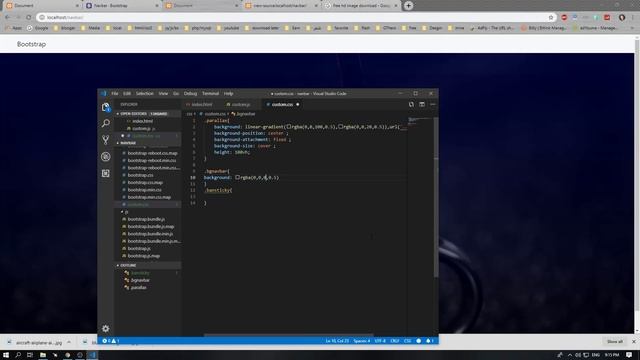Viewport: 640px width, 360px height.
Task: Reload the page in Chrome
Action: pos(29,17)
